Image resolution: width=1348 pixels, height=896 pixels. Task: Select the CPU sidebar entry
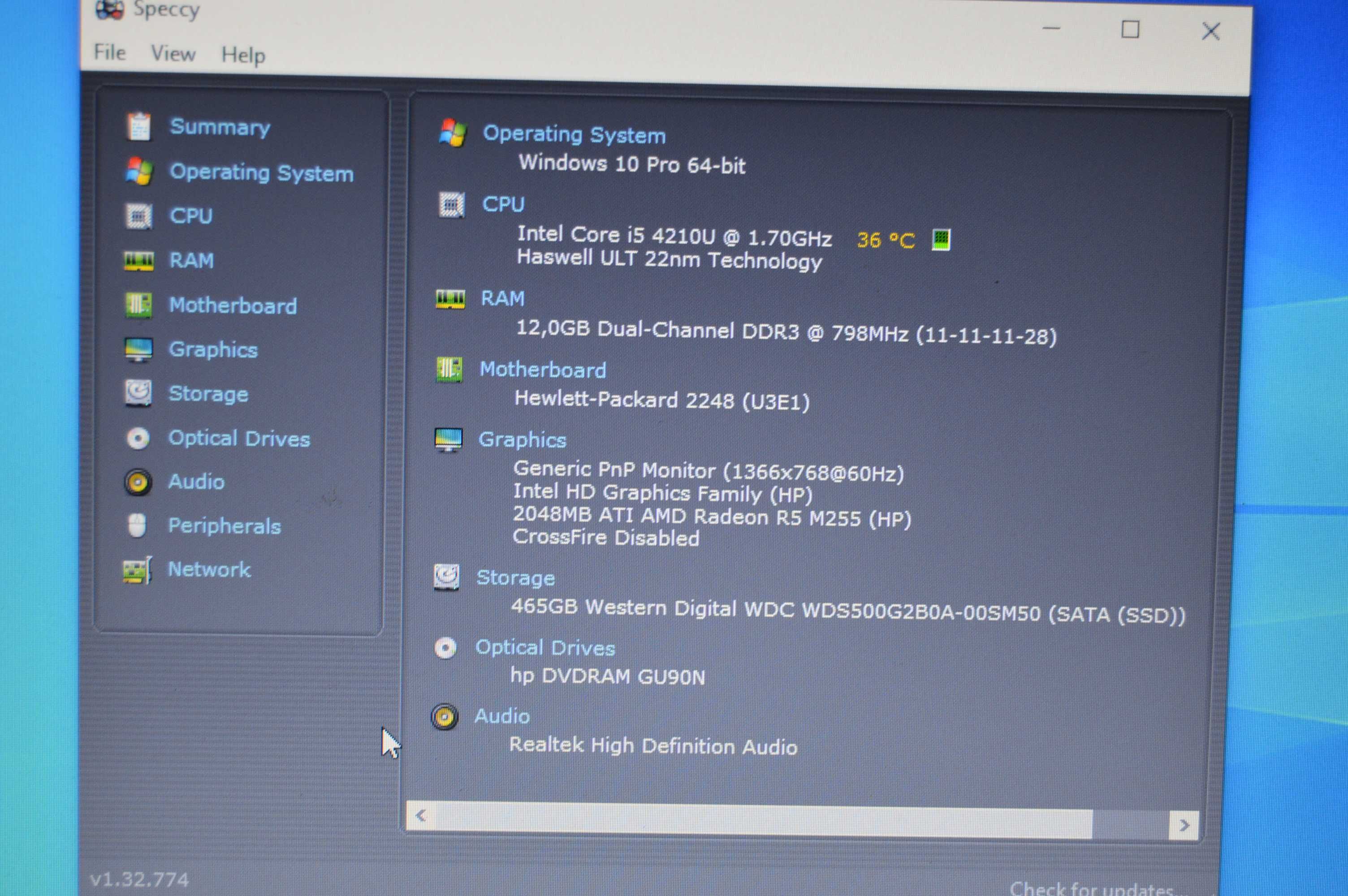pos(191,216)
